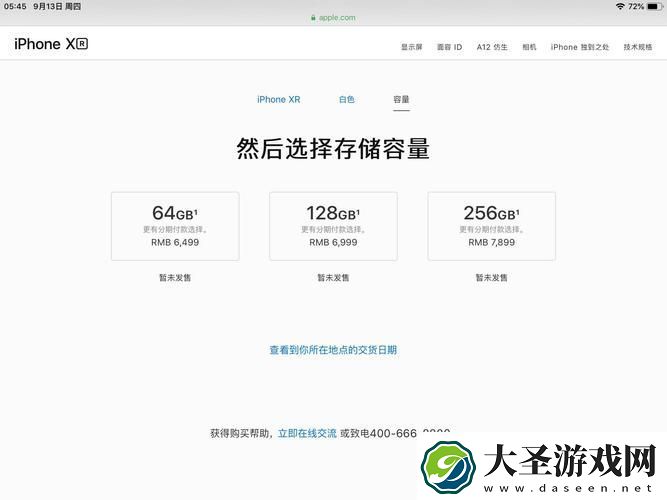The height and width of the screenshot is (500, 667).
Task: Tap the 72% battery percentage text
Action: [636, 6]
